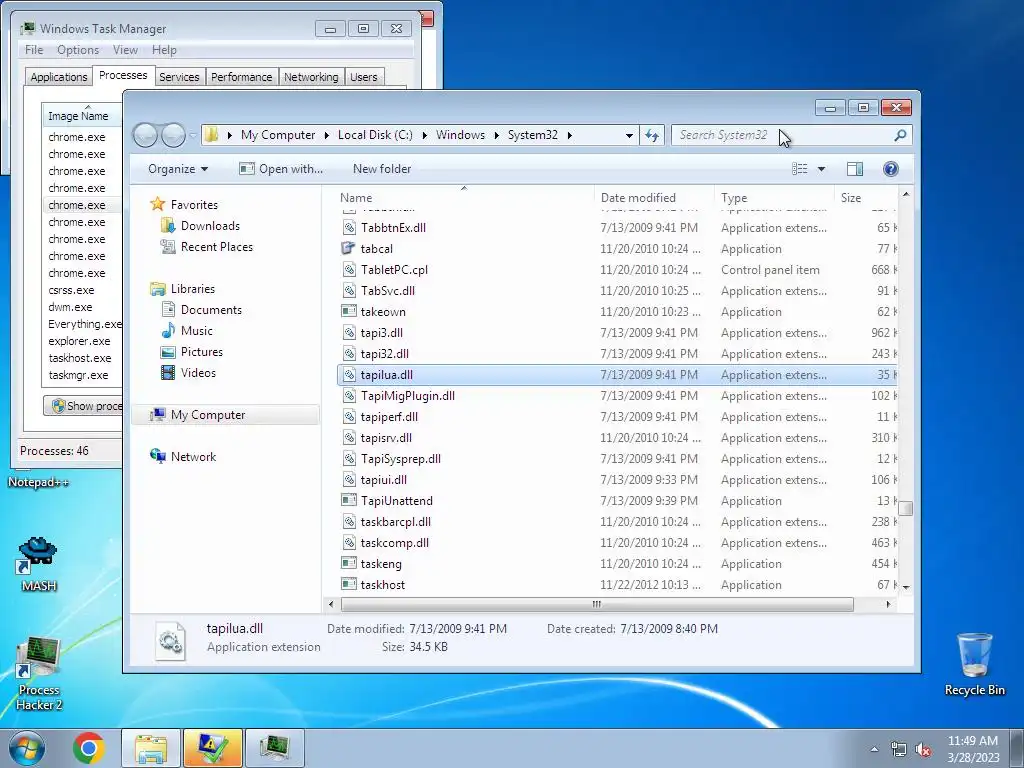Screen dimensions: 1024x768
Task: Switch to Task Manager Performance tab
Action: [x=242, y=77]
